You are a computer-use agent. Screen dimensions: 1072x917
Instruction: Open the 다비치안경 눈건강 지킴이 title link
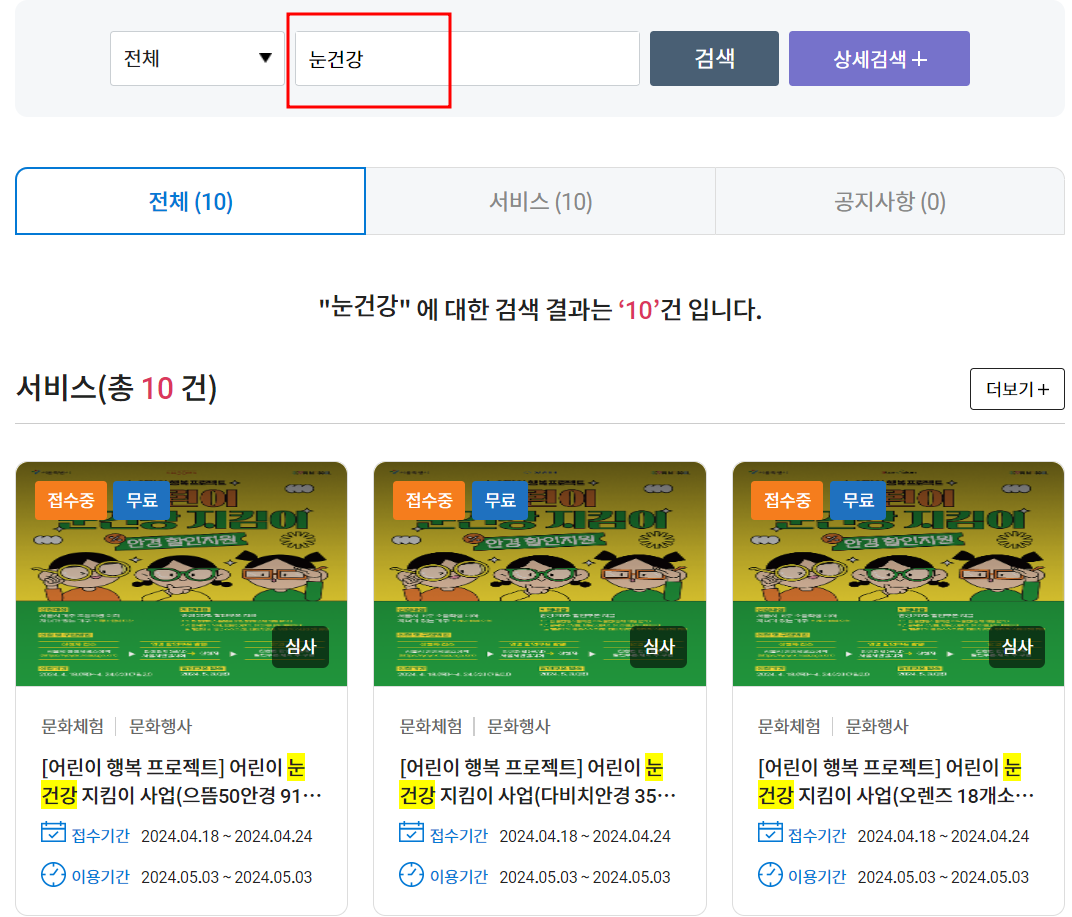point(538,781)
